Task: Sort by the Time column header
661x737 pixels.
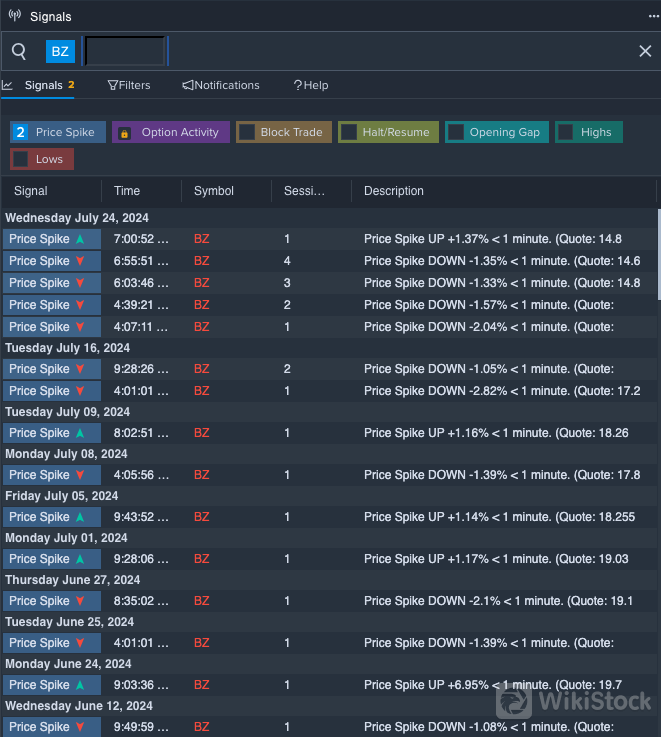Action: 127,191
